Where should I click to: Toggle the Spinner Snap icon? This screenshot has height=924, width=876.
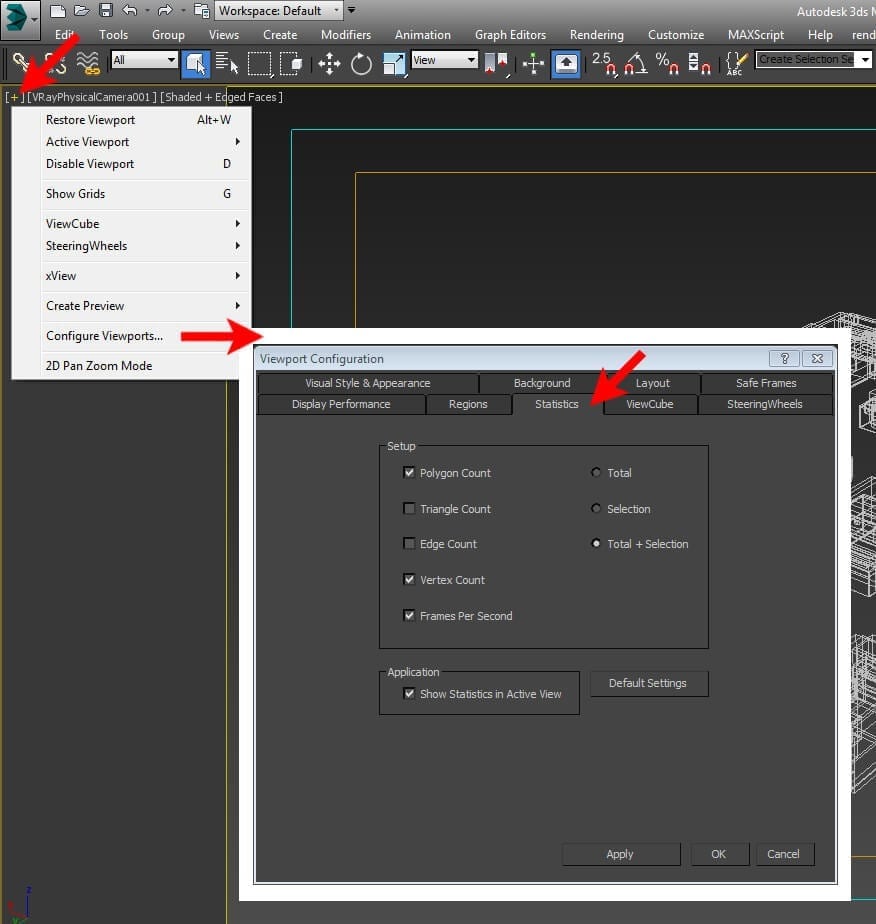click(700, 65)
